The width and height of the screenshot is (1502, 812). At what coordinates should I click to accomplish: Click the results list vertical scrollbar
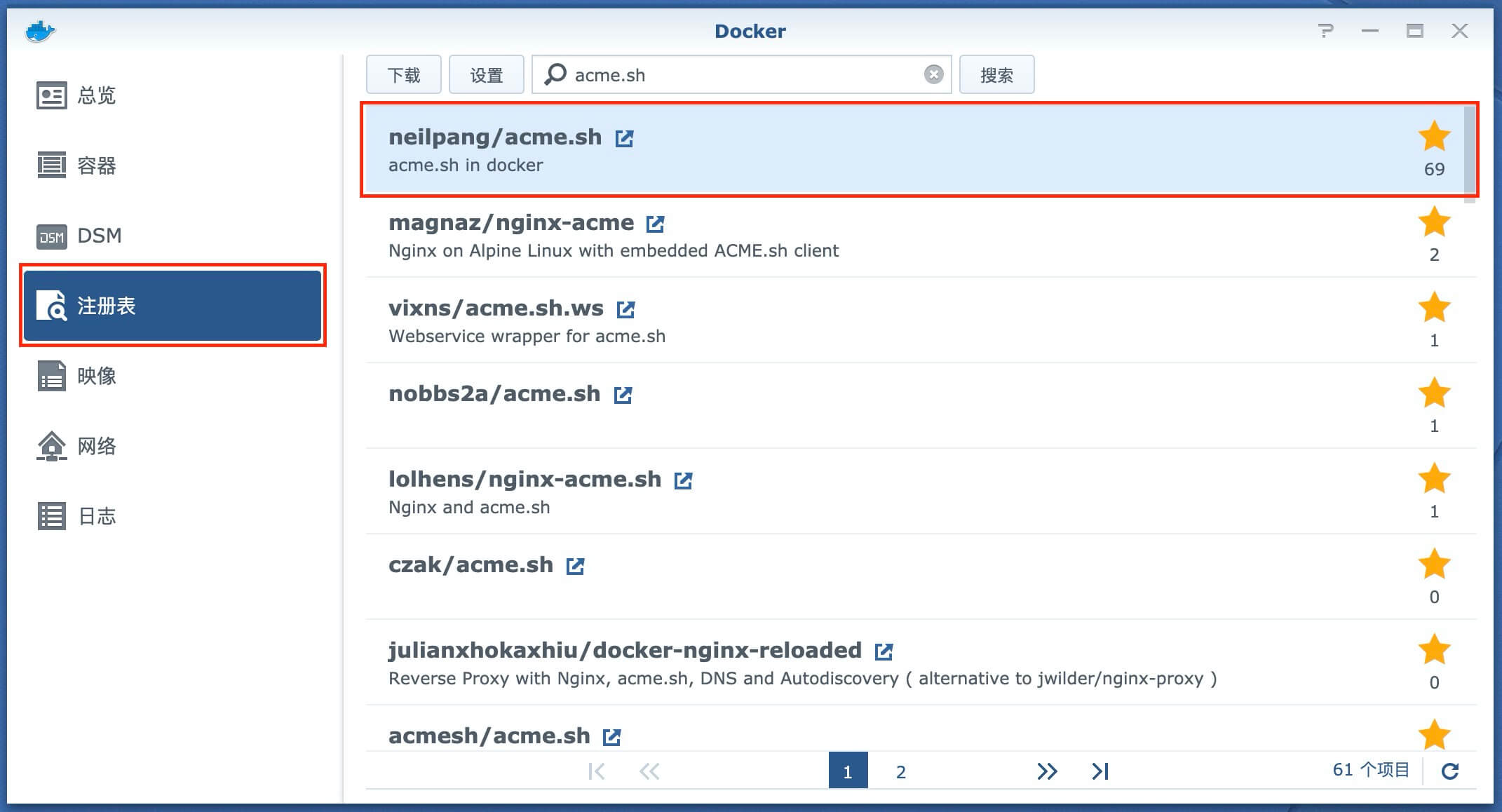[1470, 154]
